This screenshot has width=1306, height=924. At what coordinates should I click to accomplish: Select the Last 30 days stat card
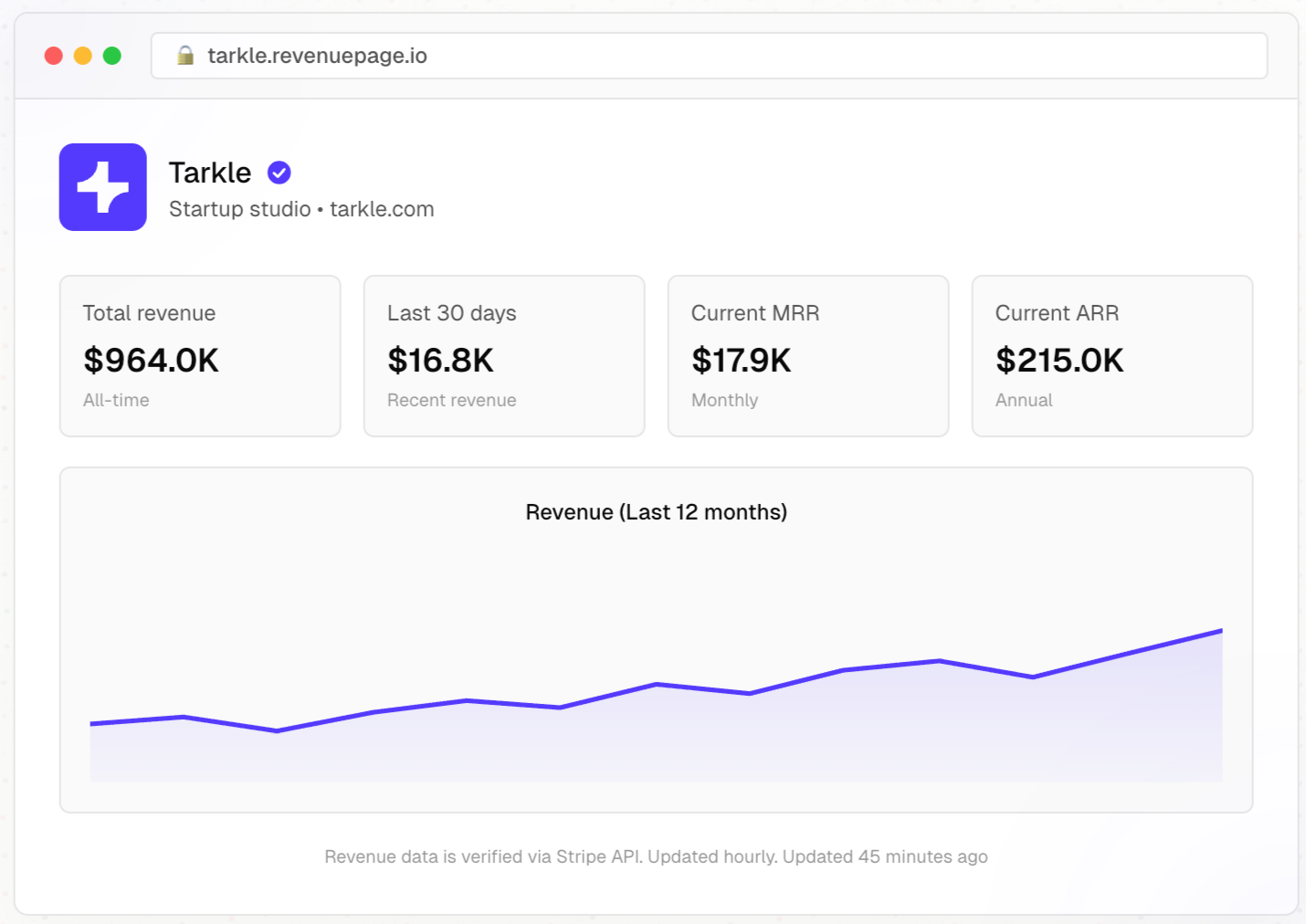pos(504,356)
